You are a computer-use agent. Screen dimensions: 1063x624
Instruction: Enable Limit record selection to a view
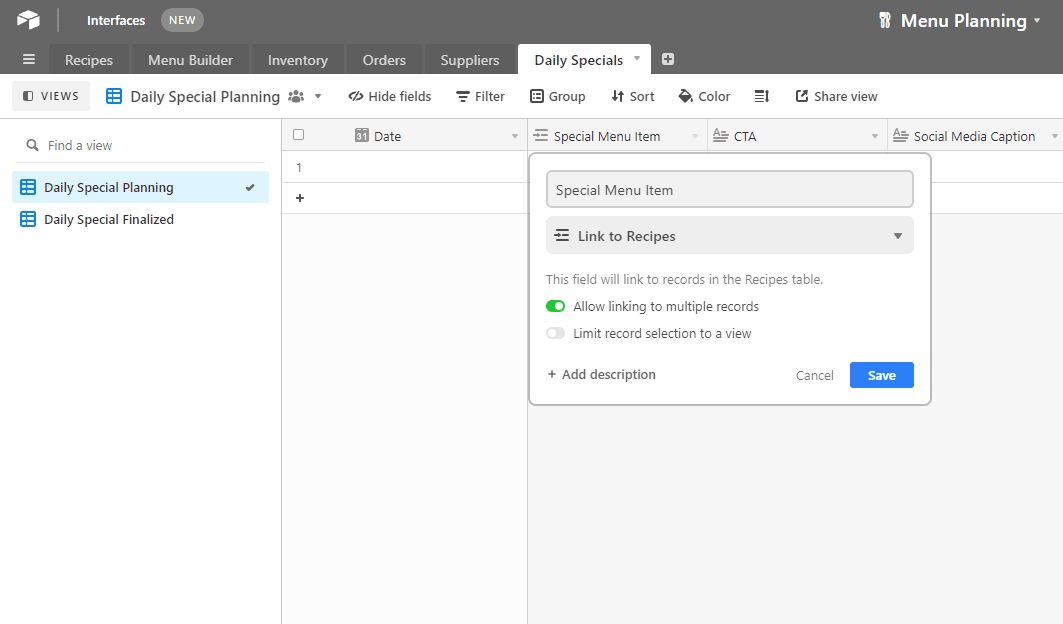click(556, 334)
